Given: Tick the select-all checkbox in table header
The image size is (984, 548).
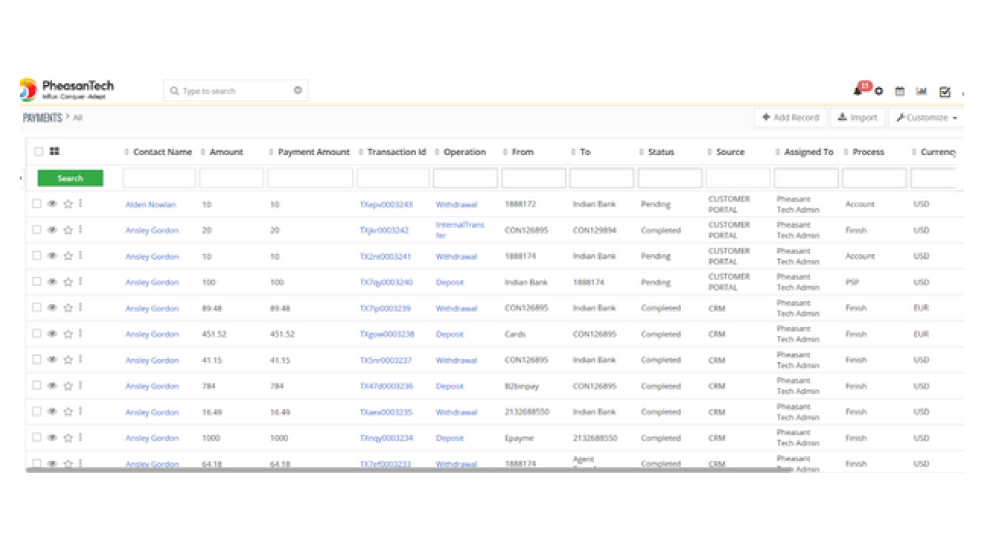Looking at the screenshot, I should [x=38, y=152].
